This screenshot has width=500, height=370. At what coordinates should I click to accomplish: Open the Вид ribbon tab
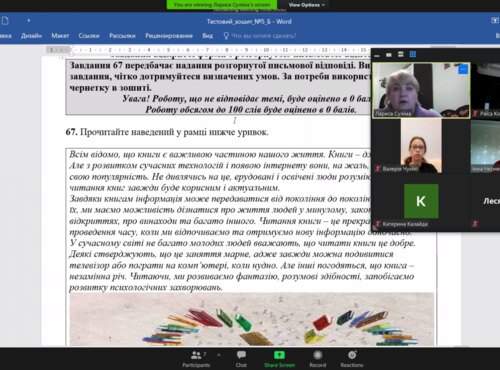pos(207,36)
